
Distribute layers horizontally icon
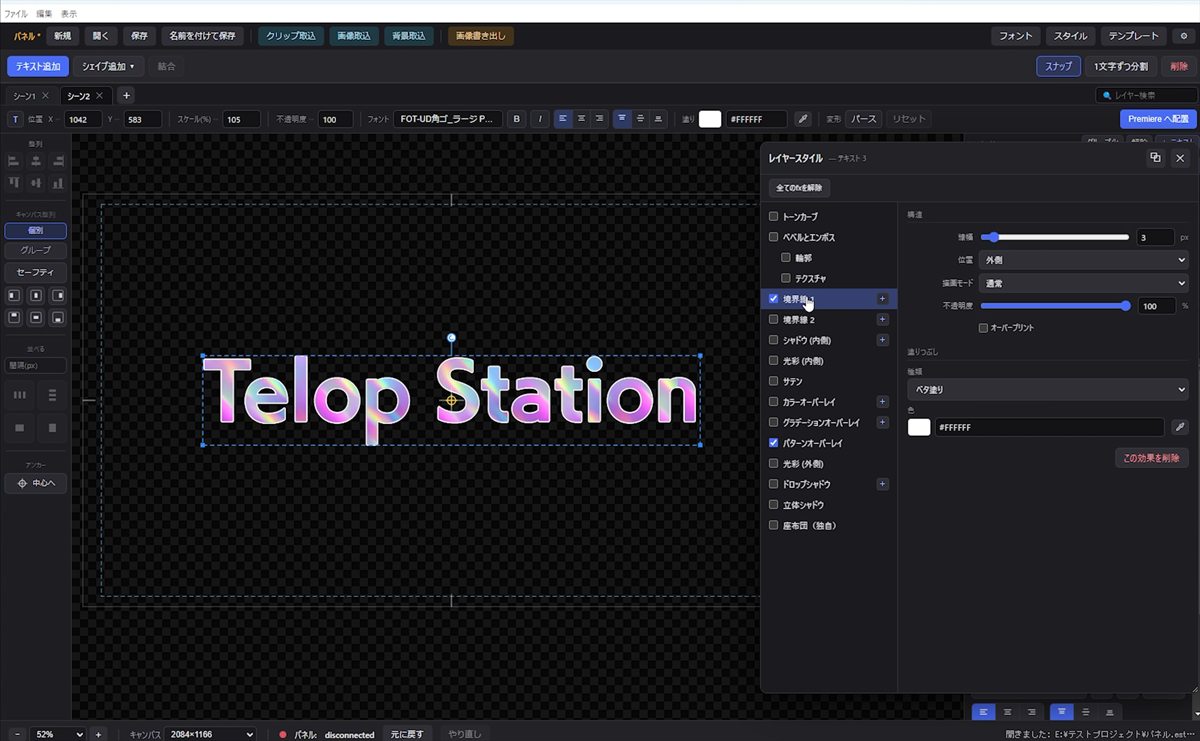pyautogui.click(x=19, y=395)
